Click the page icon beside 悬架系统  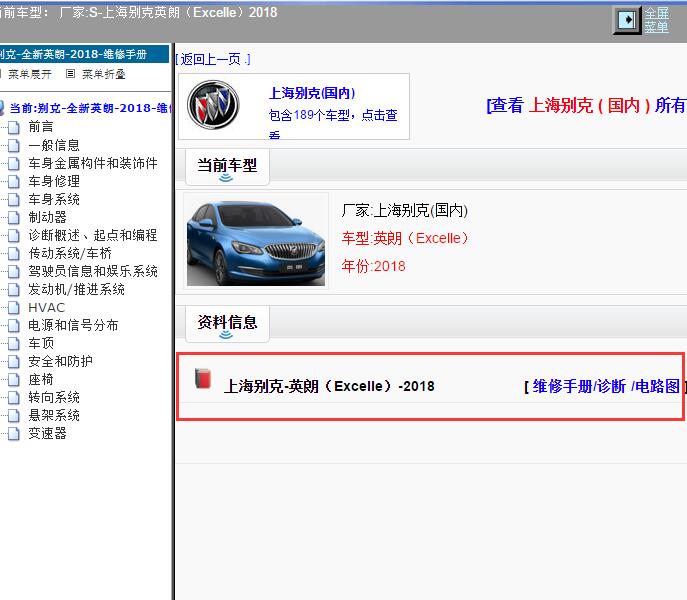pos(14,415)
